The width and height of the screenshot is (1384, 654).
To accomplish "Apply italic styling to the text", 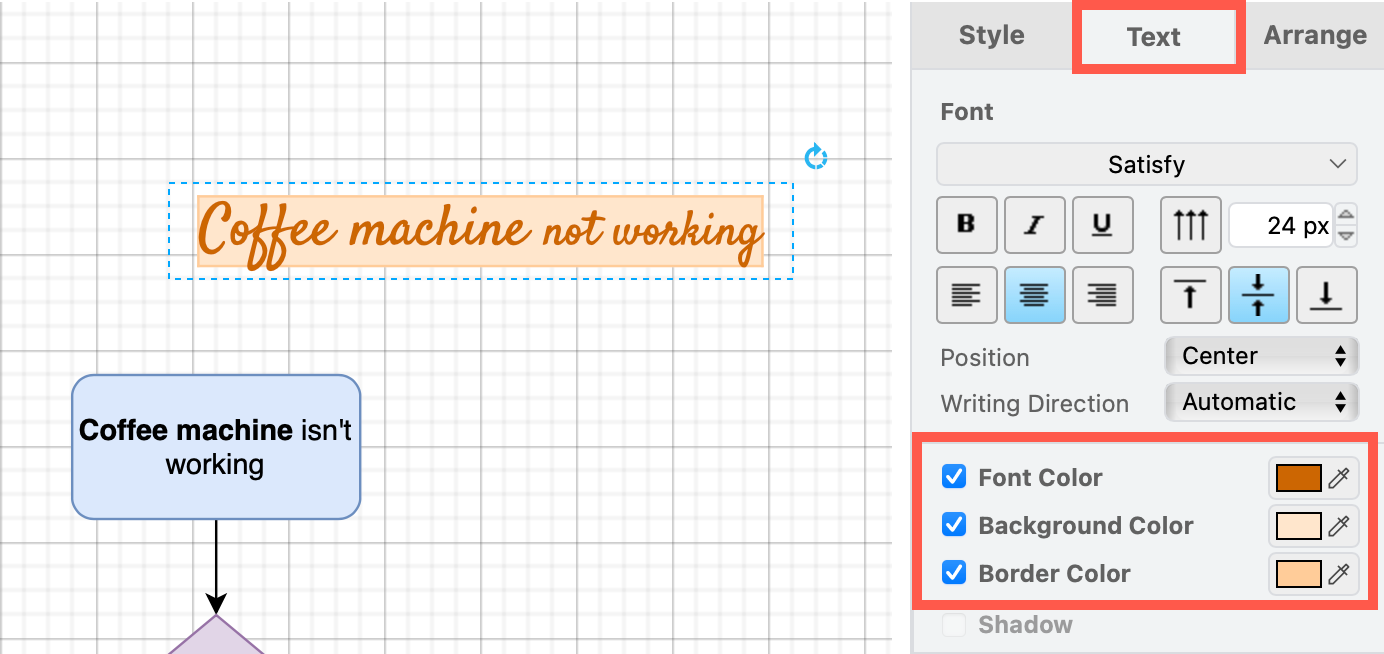I will pos(1034,224).
